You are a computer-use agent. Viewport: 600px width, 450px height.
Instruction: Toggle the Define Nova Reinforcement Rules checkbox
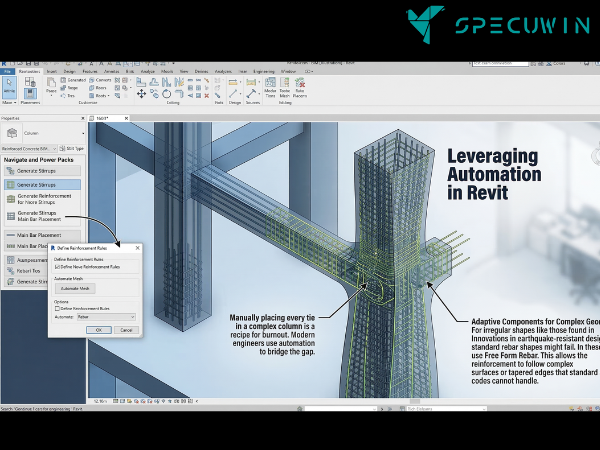(x=56, y=268)
